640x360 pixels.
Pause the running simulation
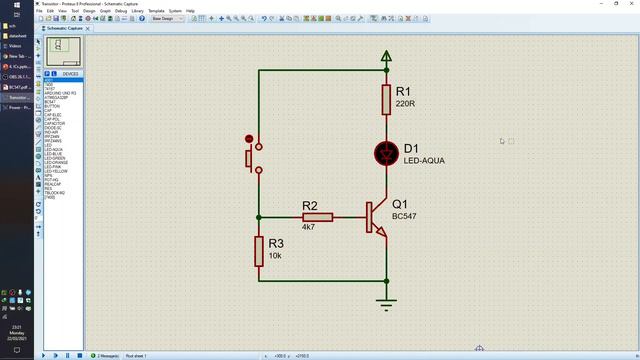click(68, 356)
